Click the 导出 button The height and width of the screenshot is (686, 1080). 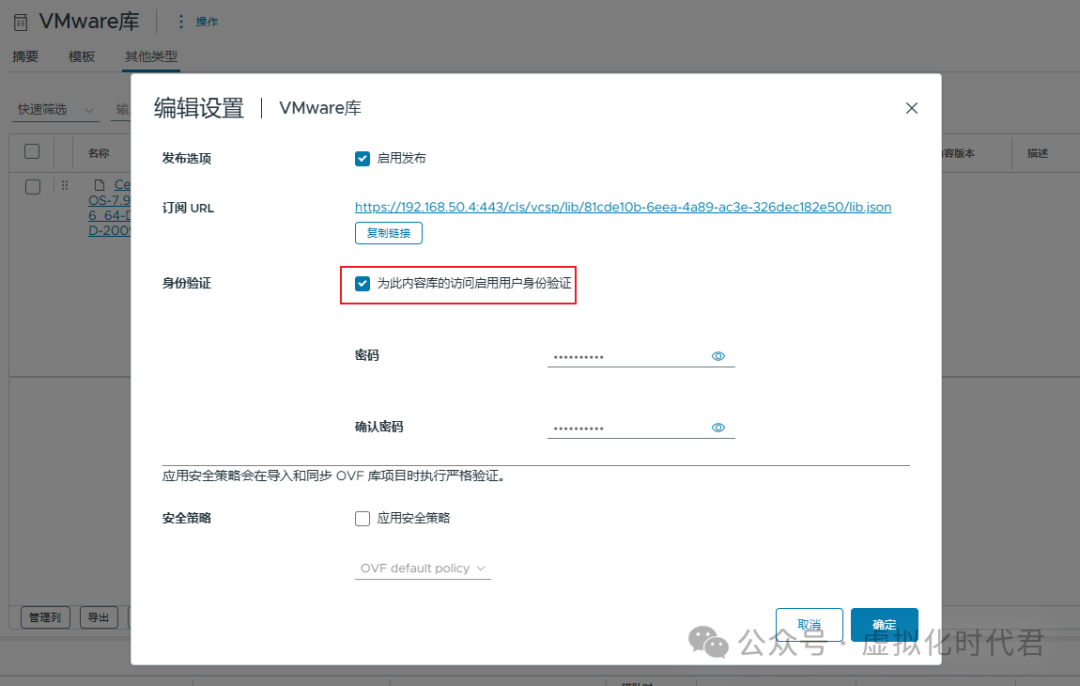point(98,617)
